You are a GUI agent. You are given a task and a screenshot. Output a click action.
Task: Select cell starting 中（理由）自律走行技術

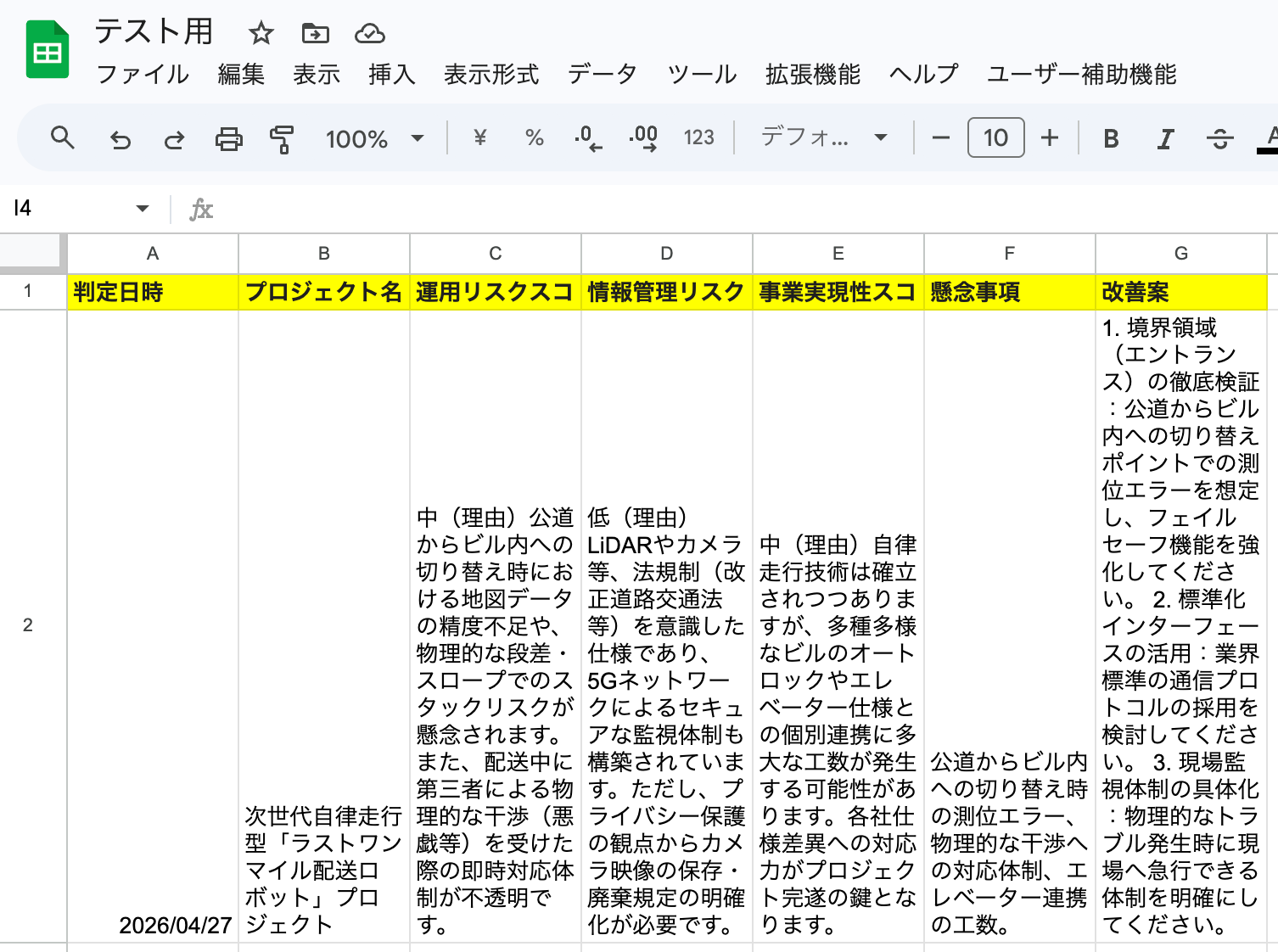point(838,625)
